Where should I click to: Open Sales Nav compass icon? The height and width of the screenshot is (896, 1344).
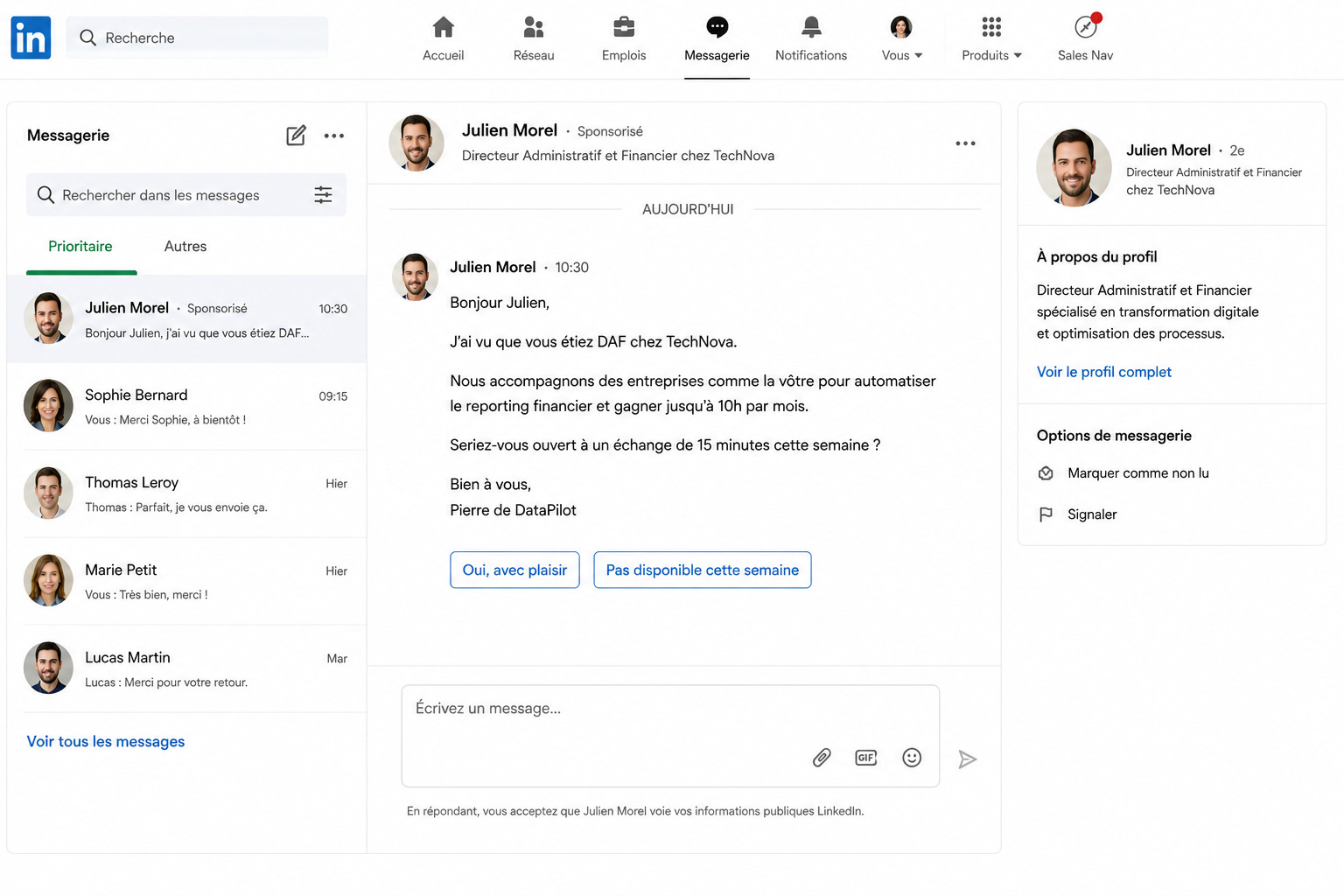(1086, 27)
